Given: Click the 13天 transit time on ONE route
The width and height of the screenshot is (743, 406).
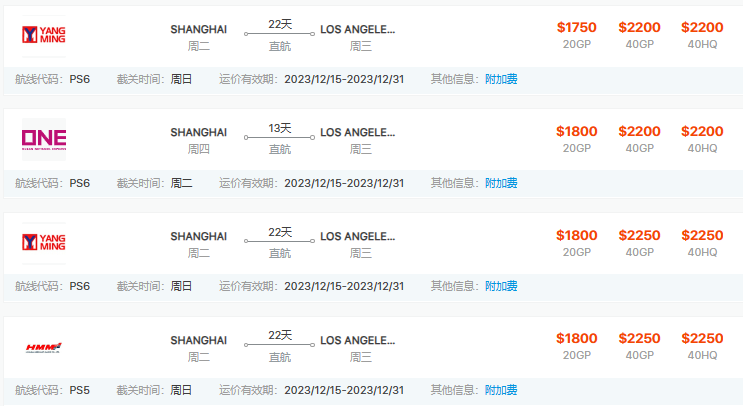Looking at the screenshot, I should 280,128.
